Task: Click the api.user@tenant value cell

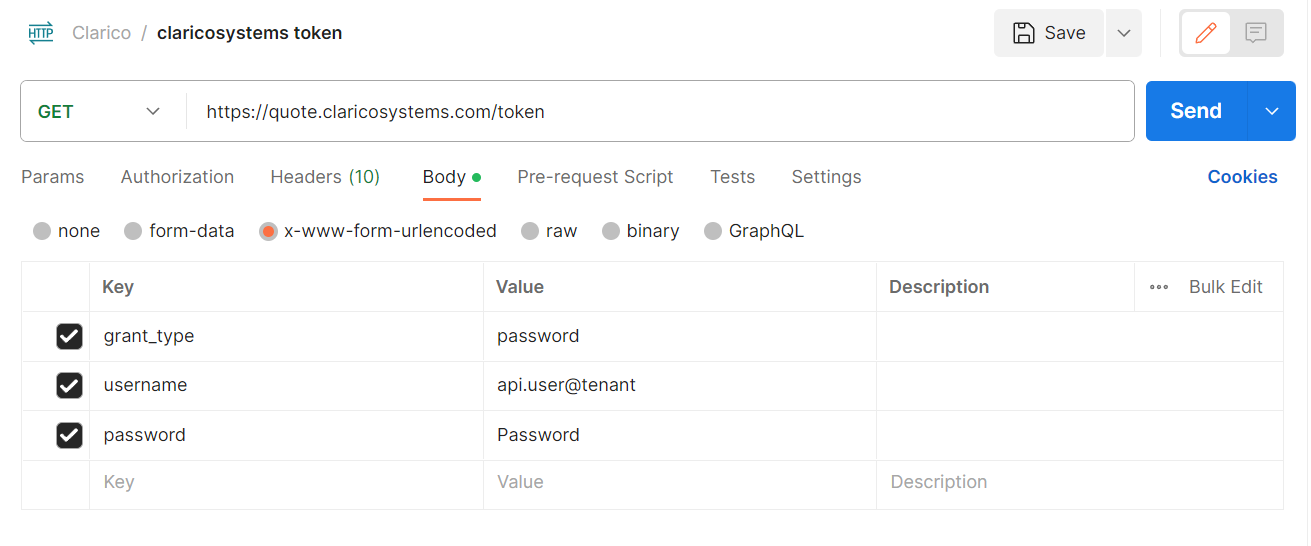Action: [x=680, y=385]
